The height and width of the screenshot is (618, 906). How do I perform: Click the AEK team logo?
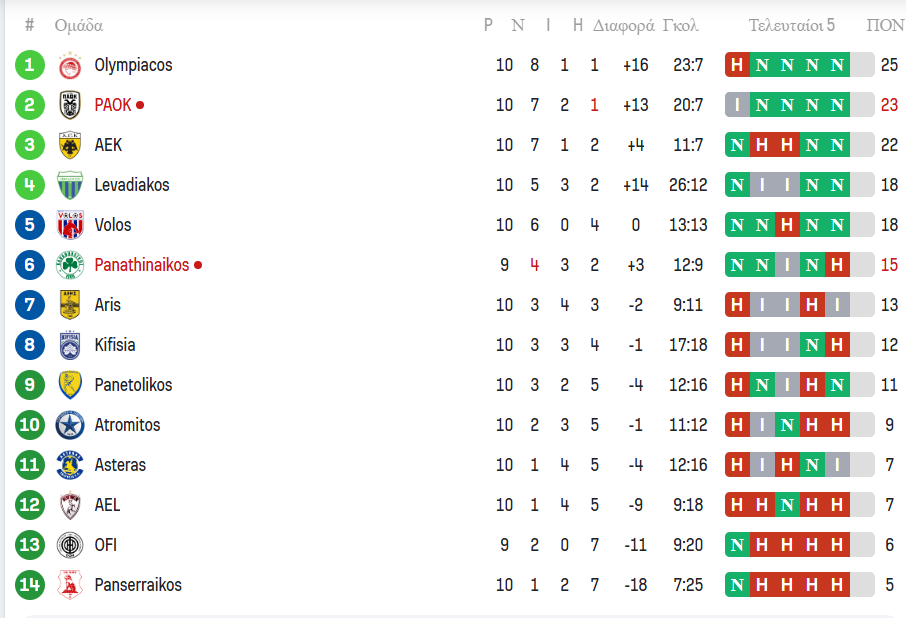(70, 145)
